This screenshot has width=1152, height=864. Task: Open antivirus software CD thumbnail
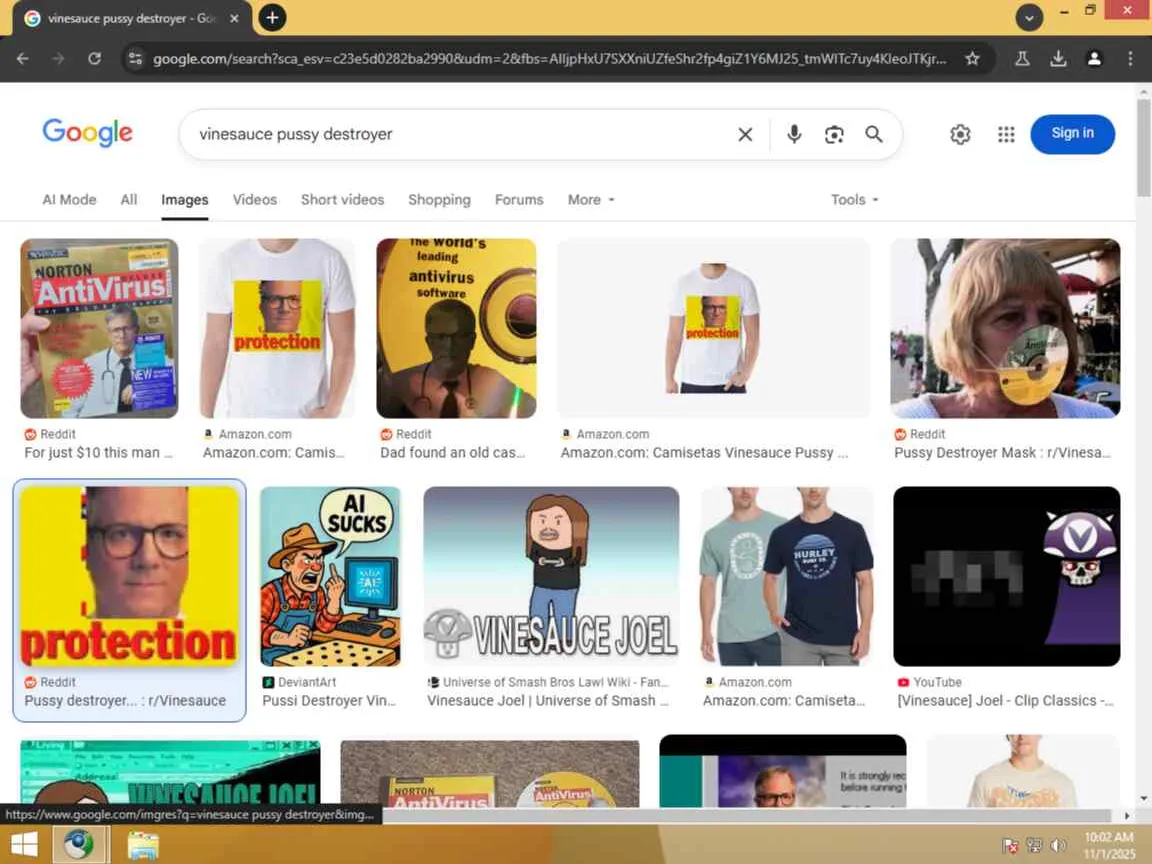[x=456, y=328]
